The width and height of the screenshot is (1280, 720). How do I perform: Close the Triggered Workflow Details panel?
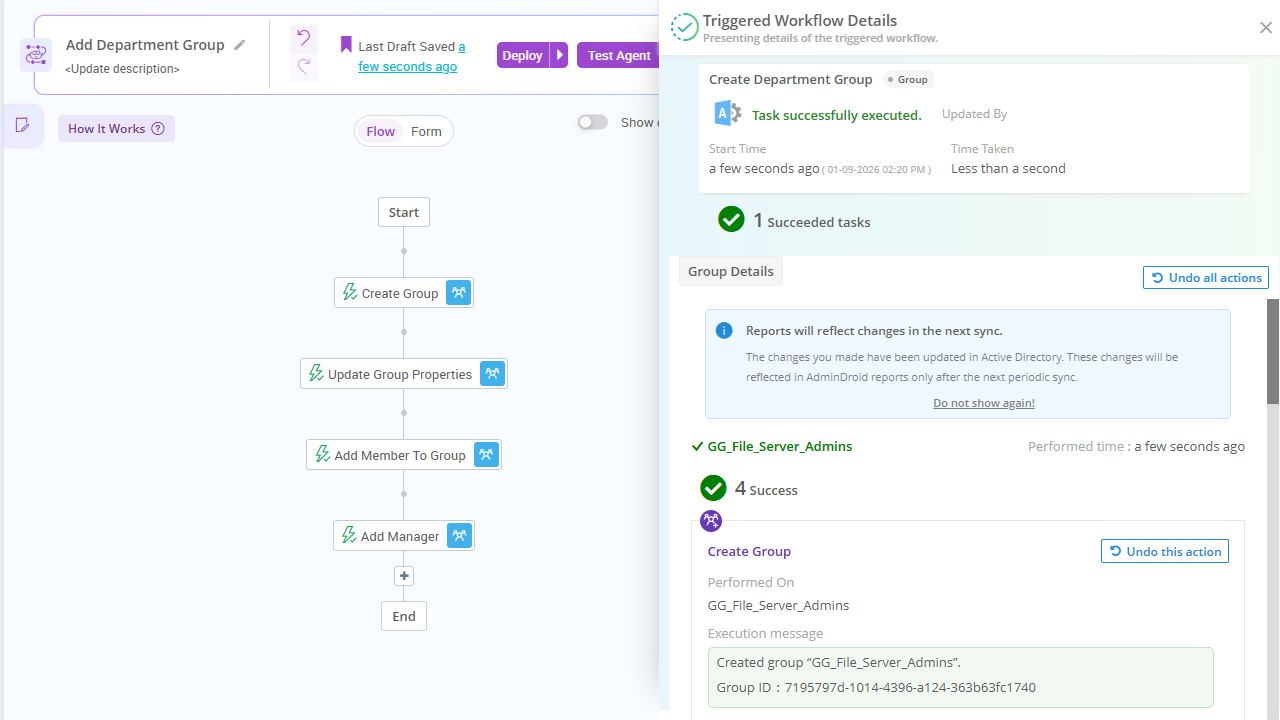click(x=1266, y=28)
